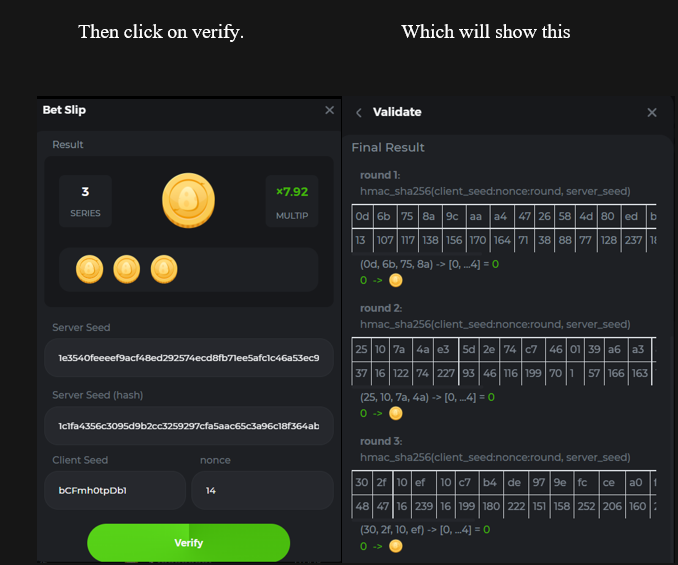Image resolution: width=678 pixels, height=565 pixels.
Task: Click round 3 hex cell 30
Action: point(361,482)
